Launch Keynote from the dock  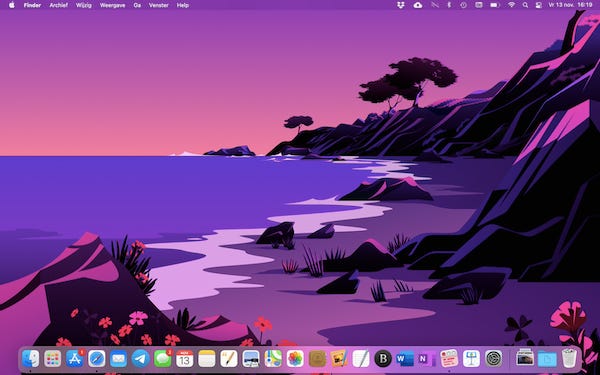pyautogui.click(x=471, y=359)
